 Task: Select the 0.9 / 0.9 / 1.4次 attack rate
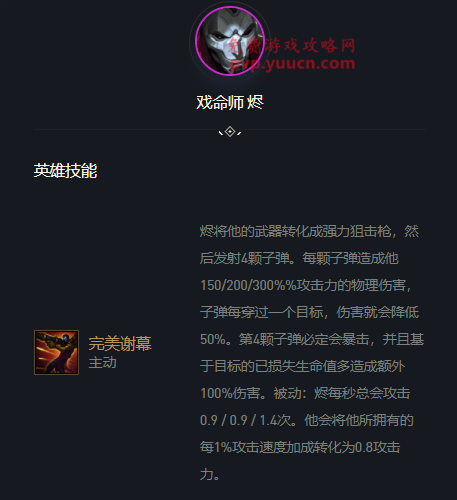point(246,420)
